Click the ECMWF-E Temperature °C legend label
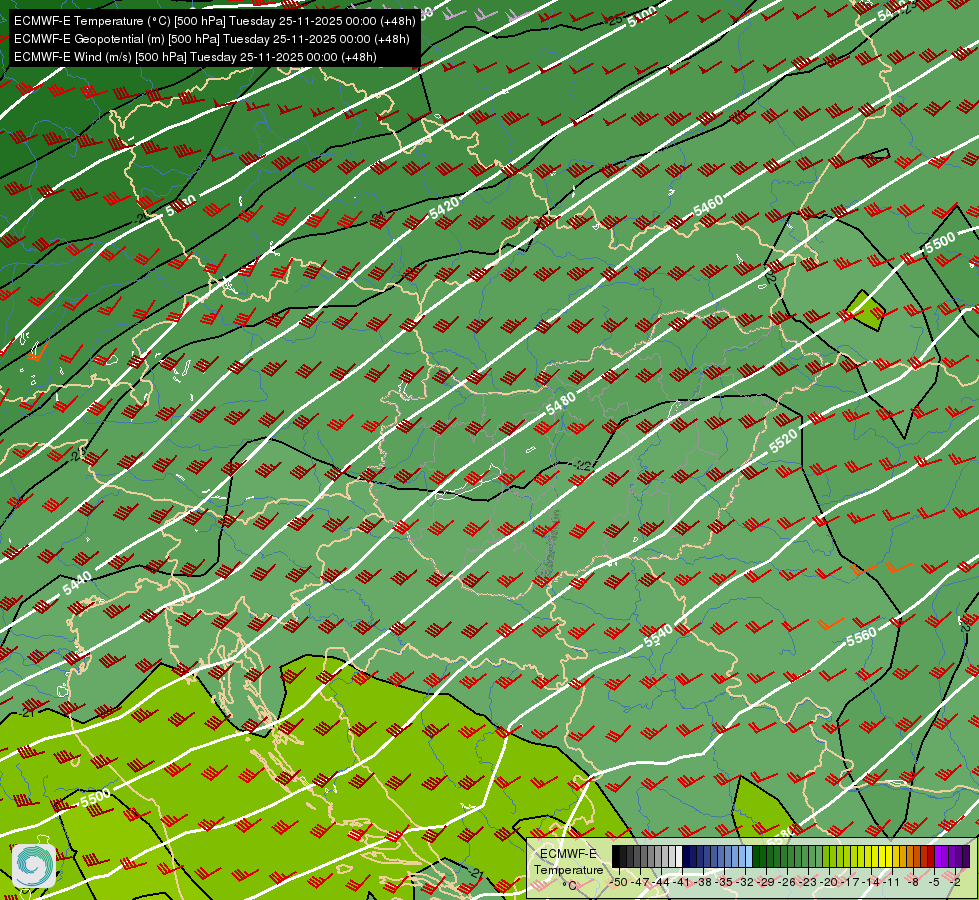 coord(569,869)
